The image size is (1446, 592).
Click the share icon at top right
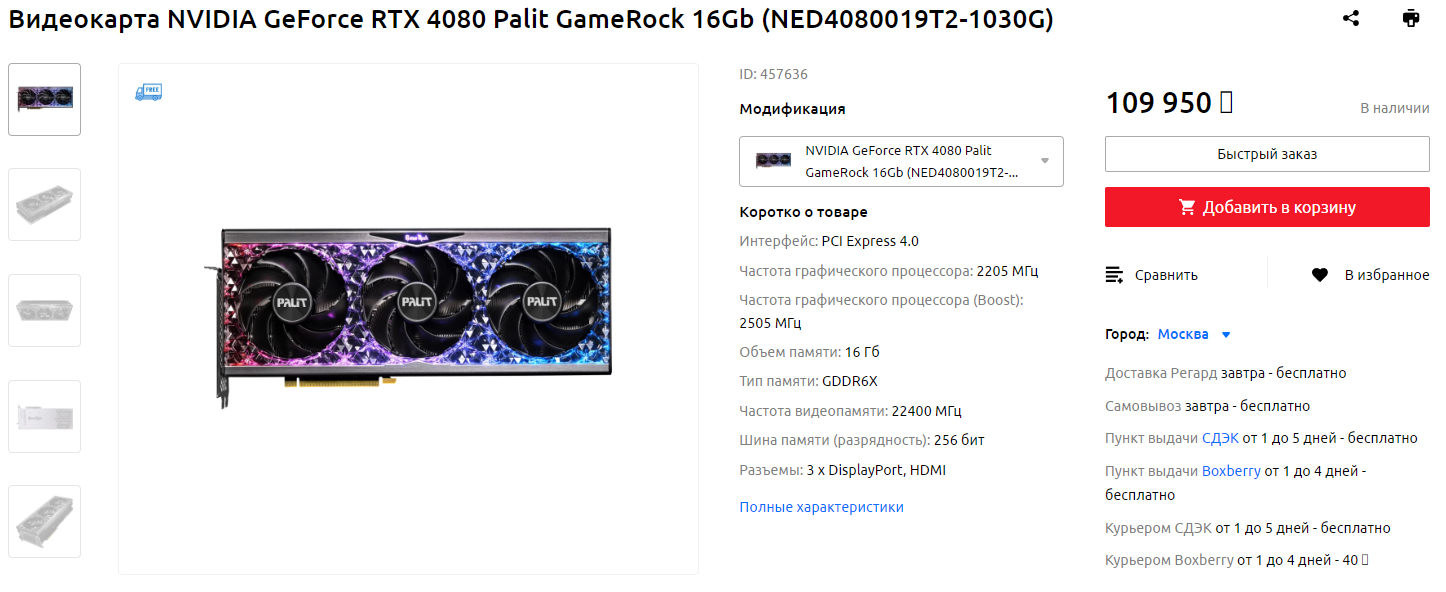click(1351, 18)
